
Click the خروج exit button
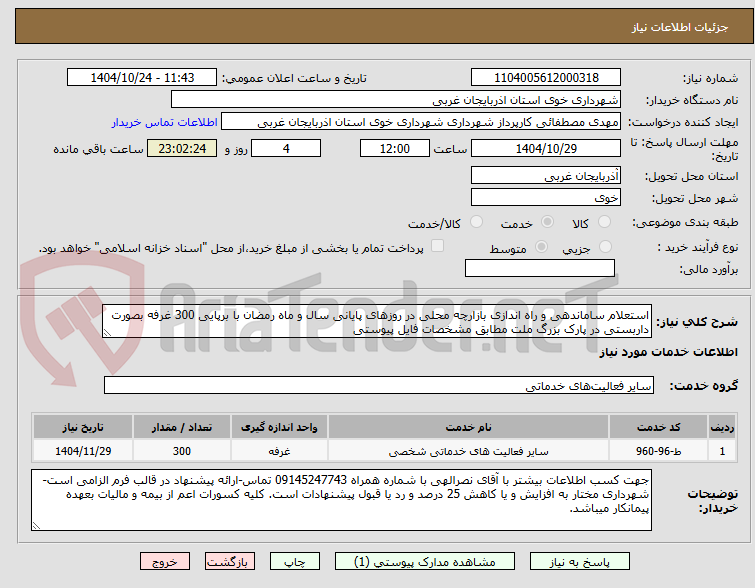pos(165,562)
